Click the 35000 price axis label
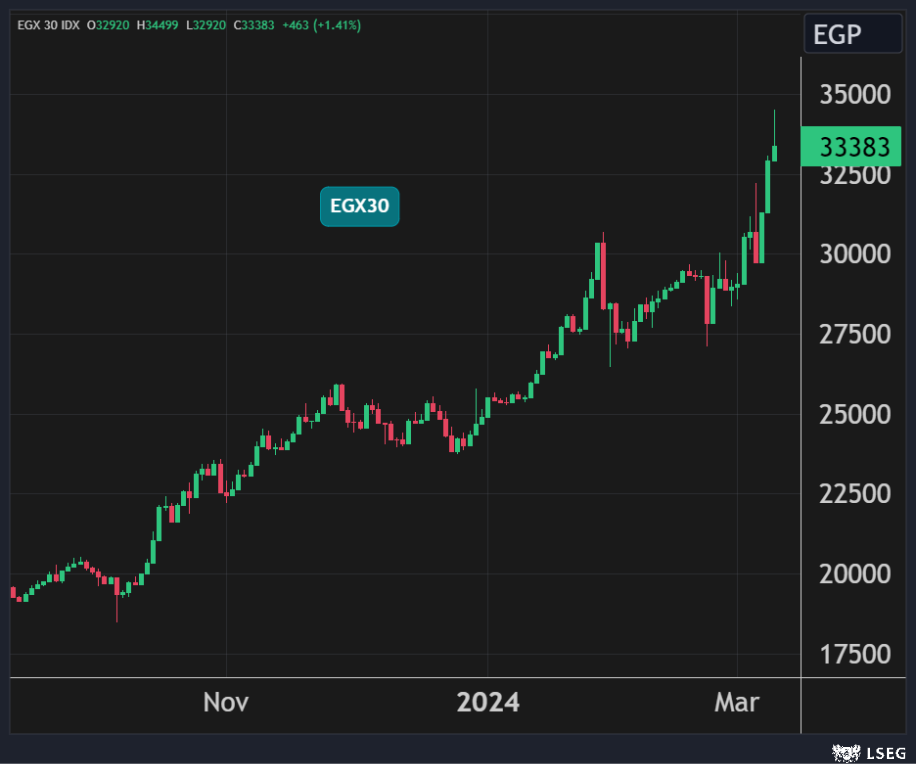The image size is (916, 764). point(855,95)
